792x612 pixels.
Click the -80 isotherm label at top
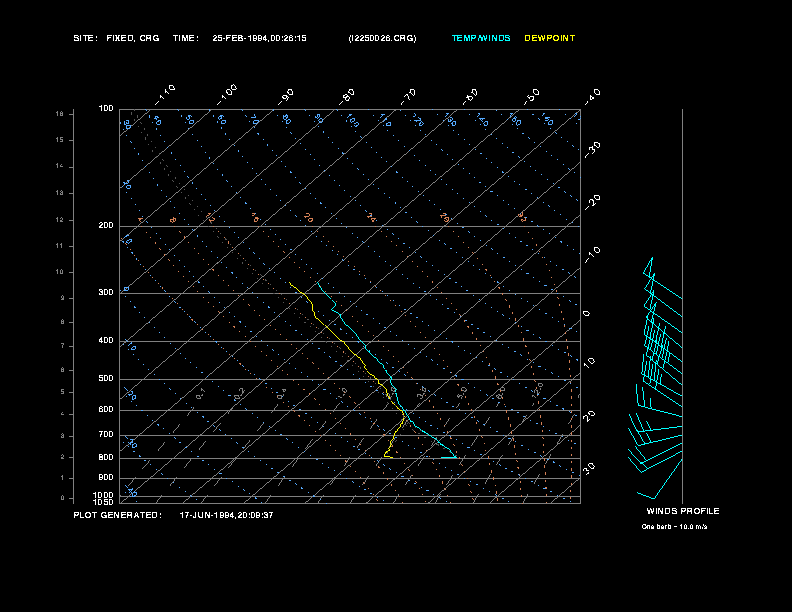(x=347, y=97)
